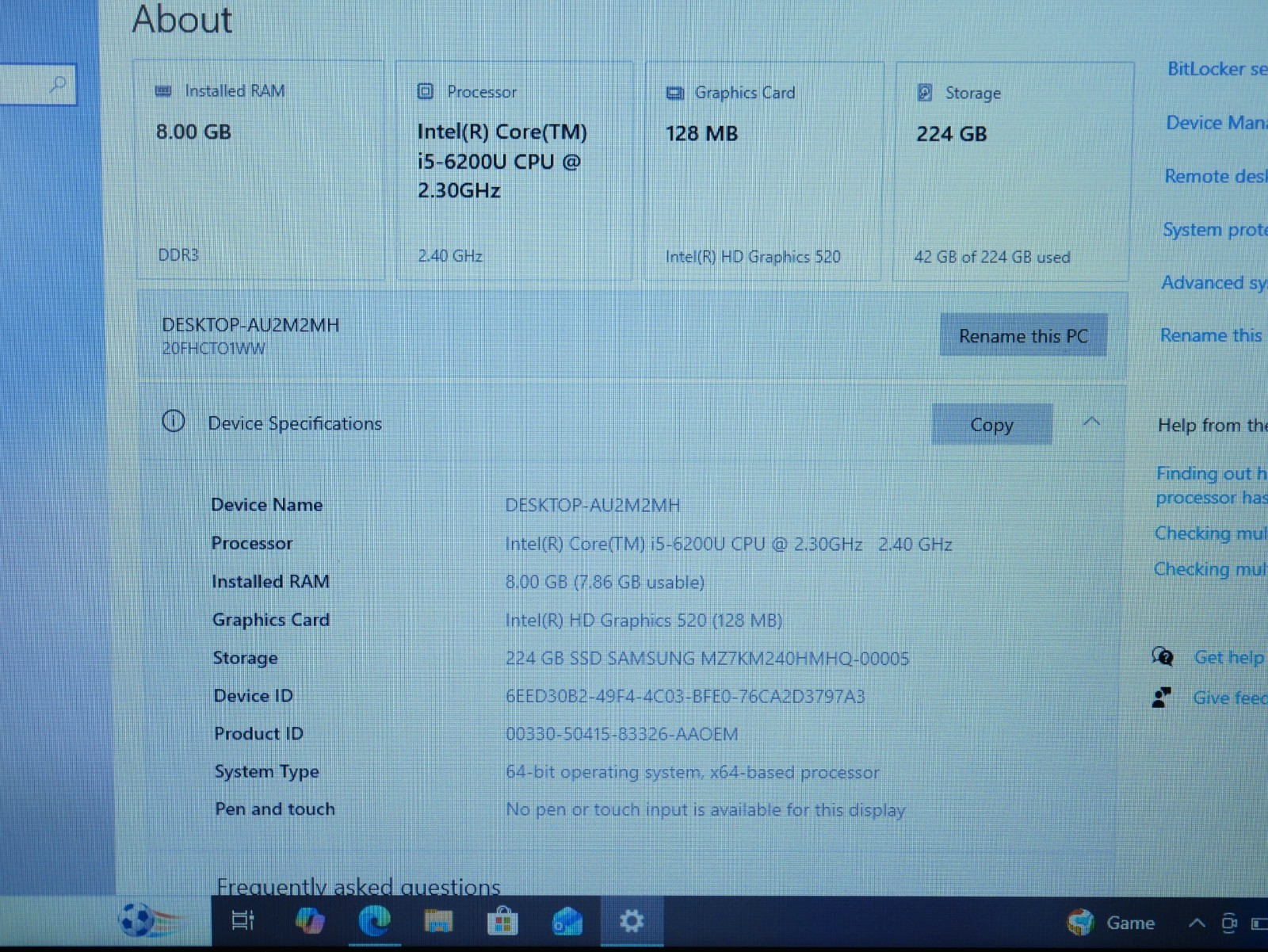1268x952 pixels.
Task: Click the settings search field
Action: point(38,84)
